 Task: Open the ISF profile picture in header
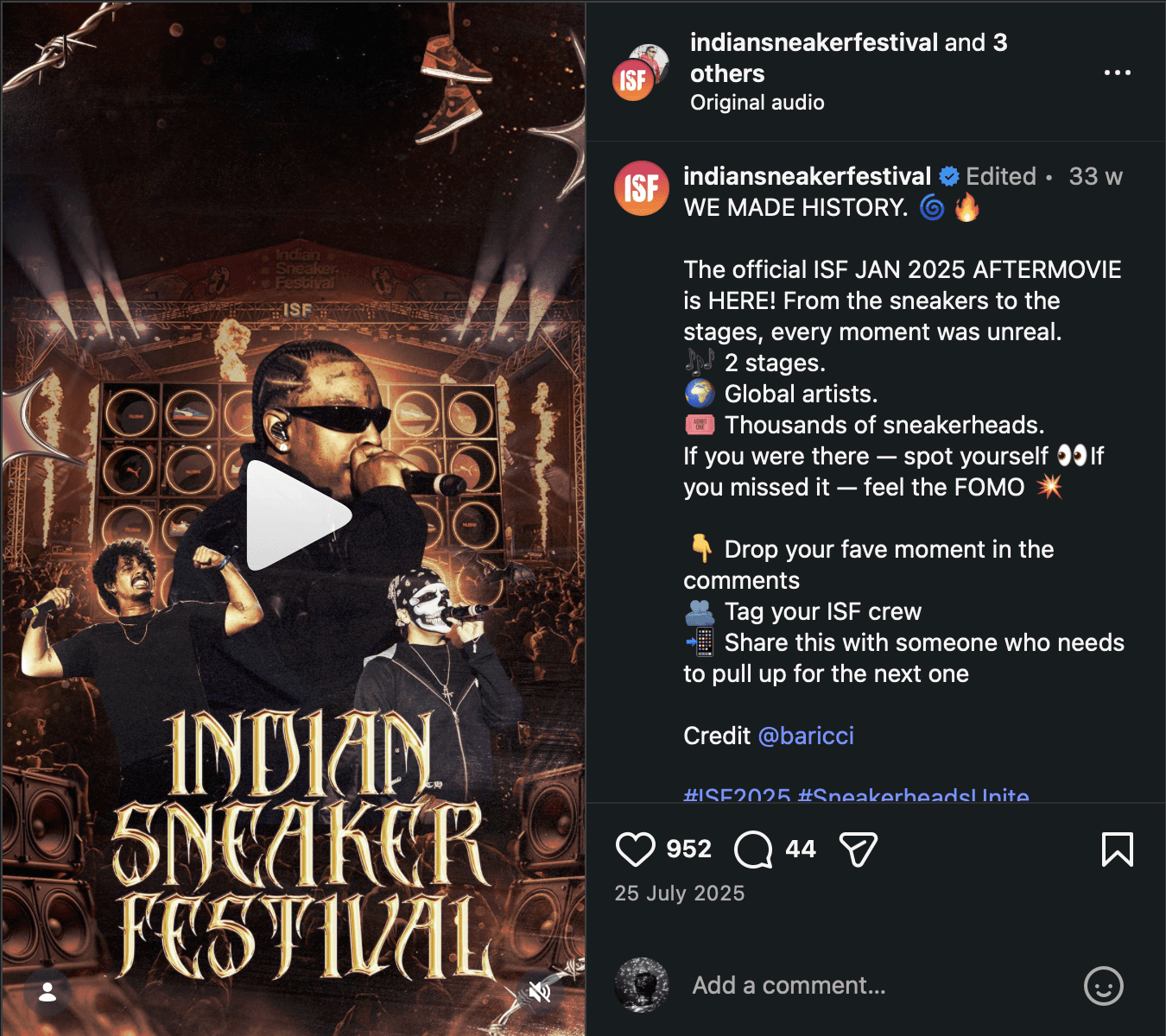tap(641, 73)
